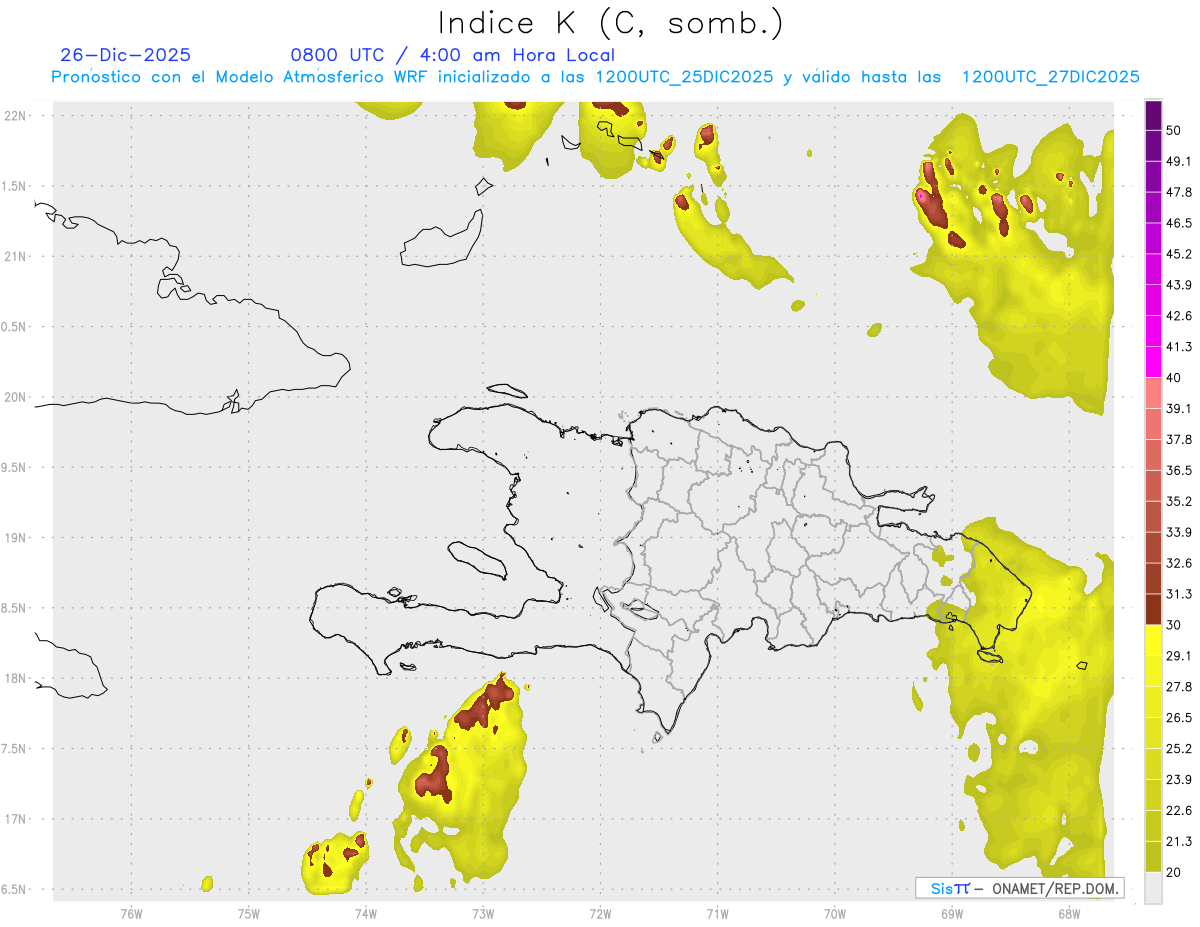Click the colorbar value '39.1'

1178,408
